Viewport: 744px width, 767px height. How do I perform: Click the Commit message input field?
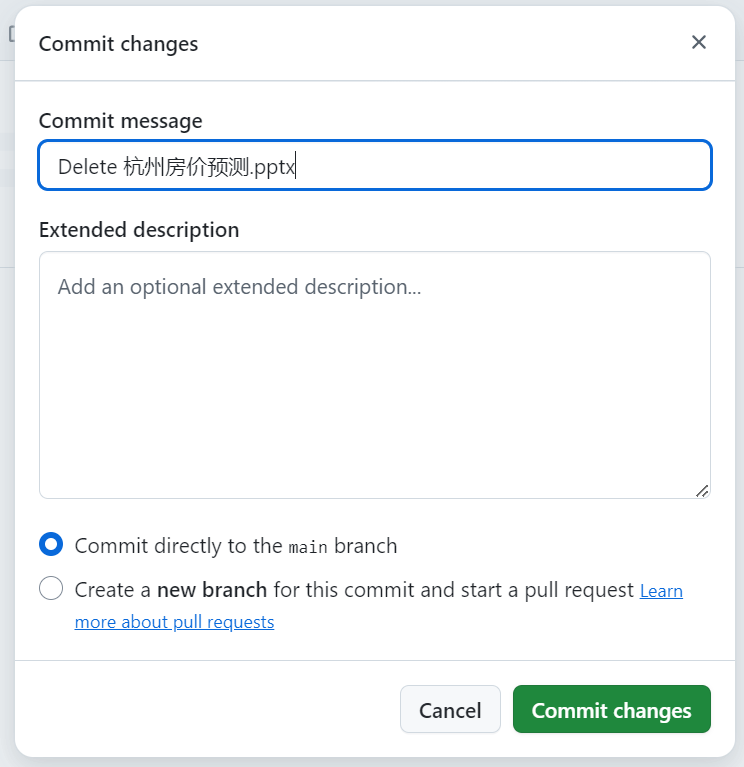click(375, 165)
